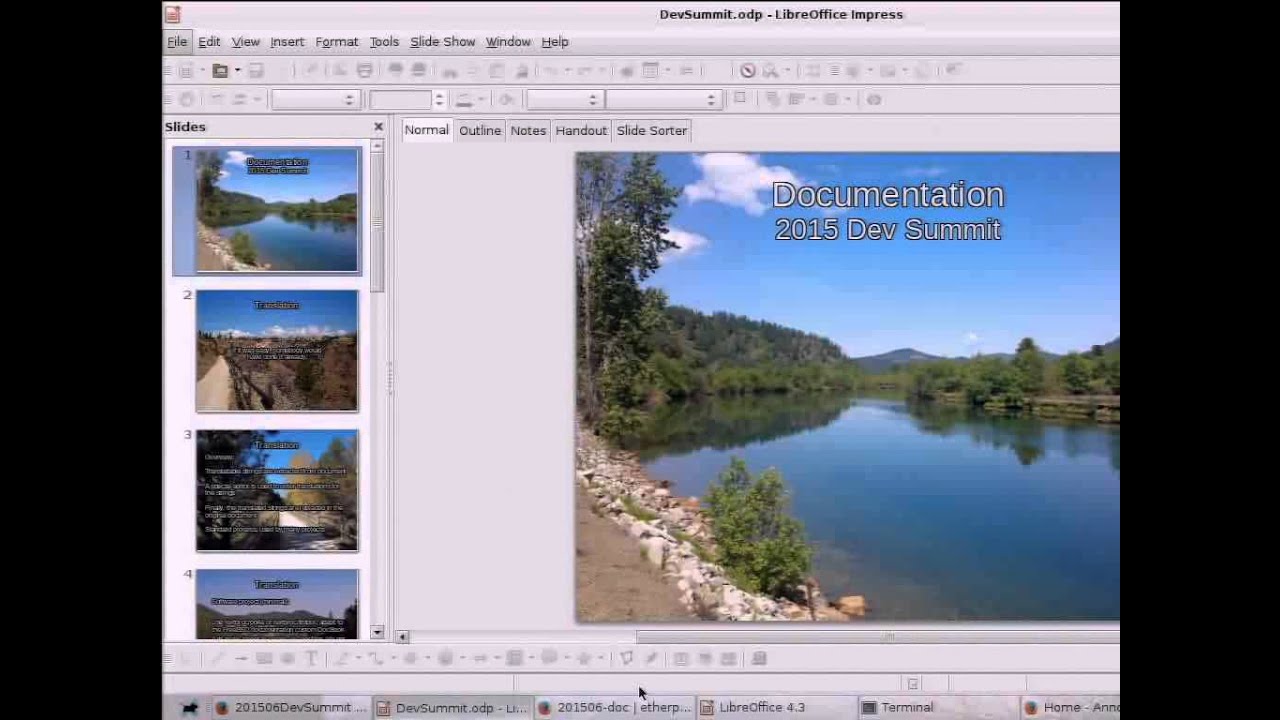
Task: Select the Curve drawing tool
Action: pyautogui.click(x=342, y=658)
